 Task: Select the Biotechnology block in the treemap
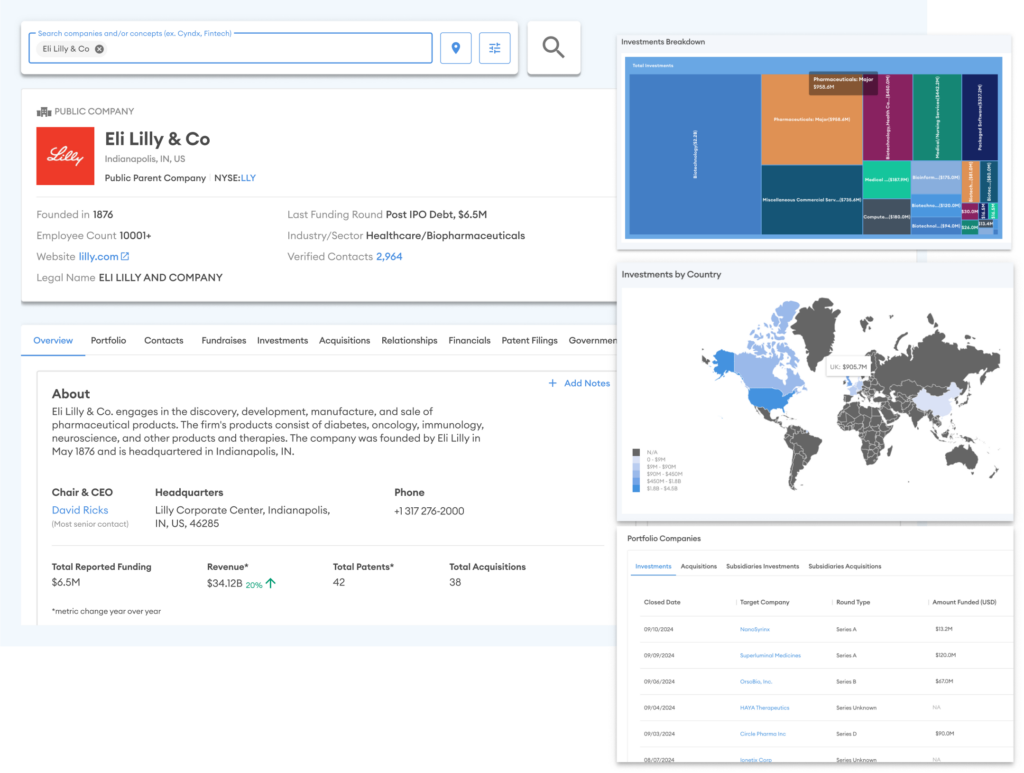(695, 154)
